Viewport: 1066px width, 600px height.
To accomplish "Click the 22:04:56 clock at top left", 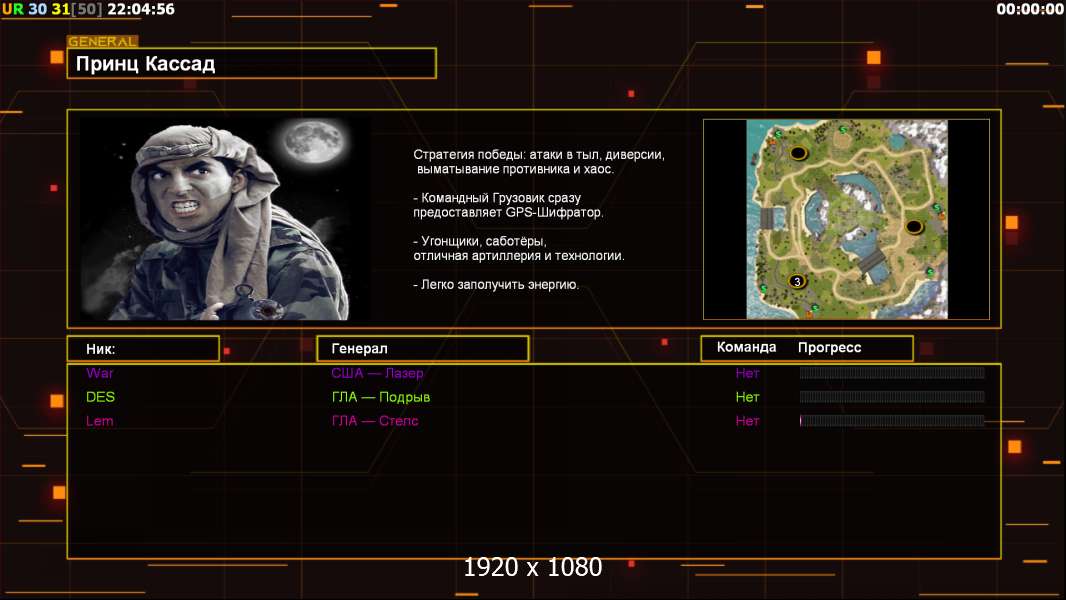I will pyautogui.click(x=141, y=9).
